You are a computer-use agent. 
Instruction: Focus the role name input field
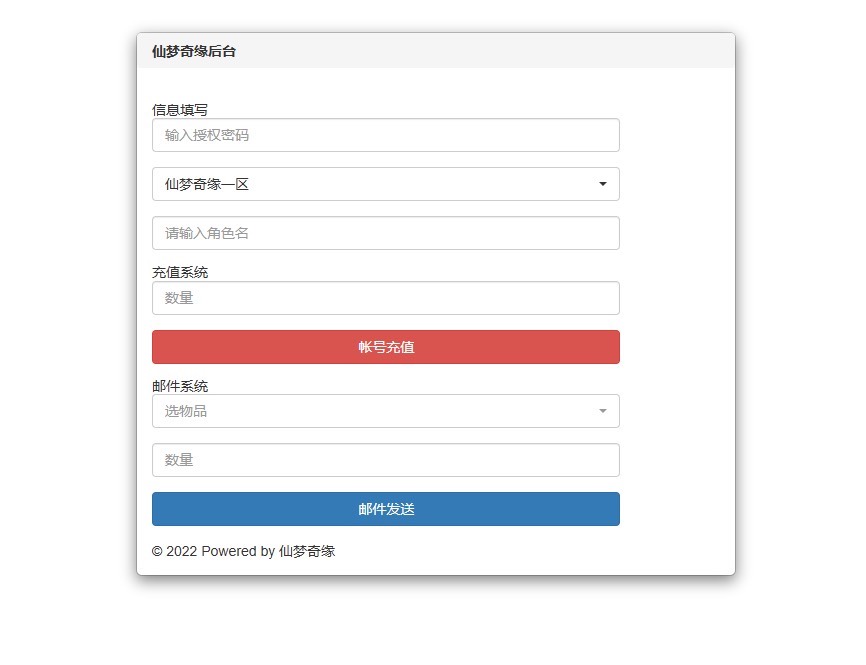click(x=385, y=233)
